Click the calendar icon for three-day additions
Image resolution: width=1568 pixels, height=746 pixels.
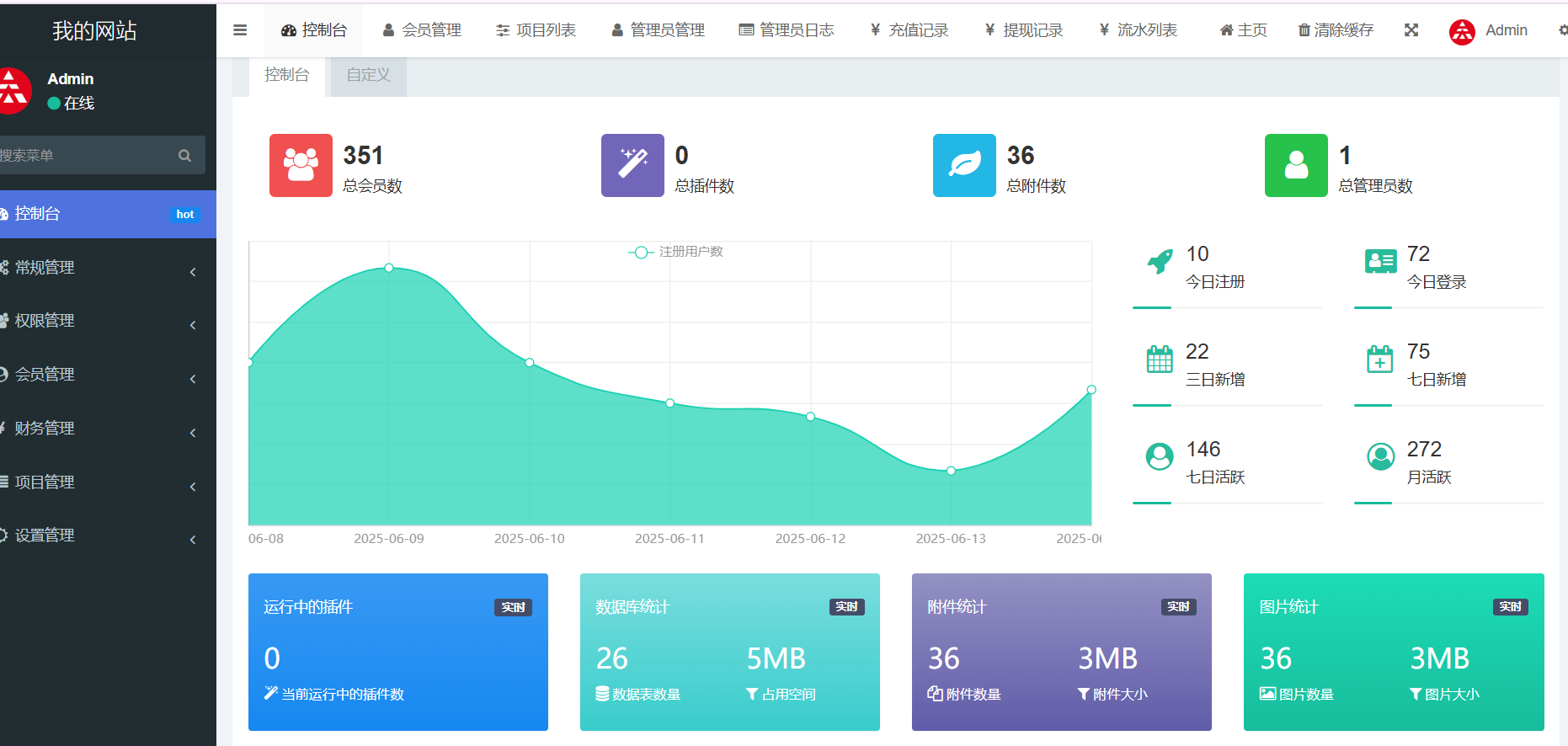click(x=1160, y=360)
